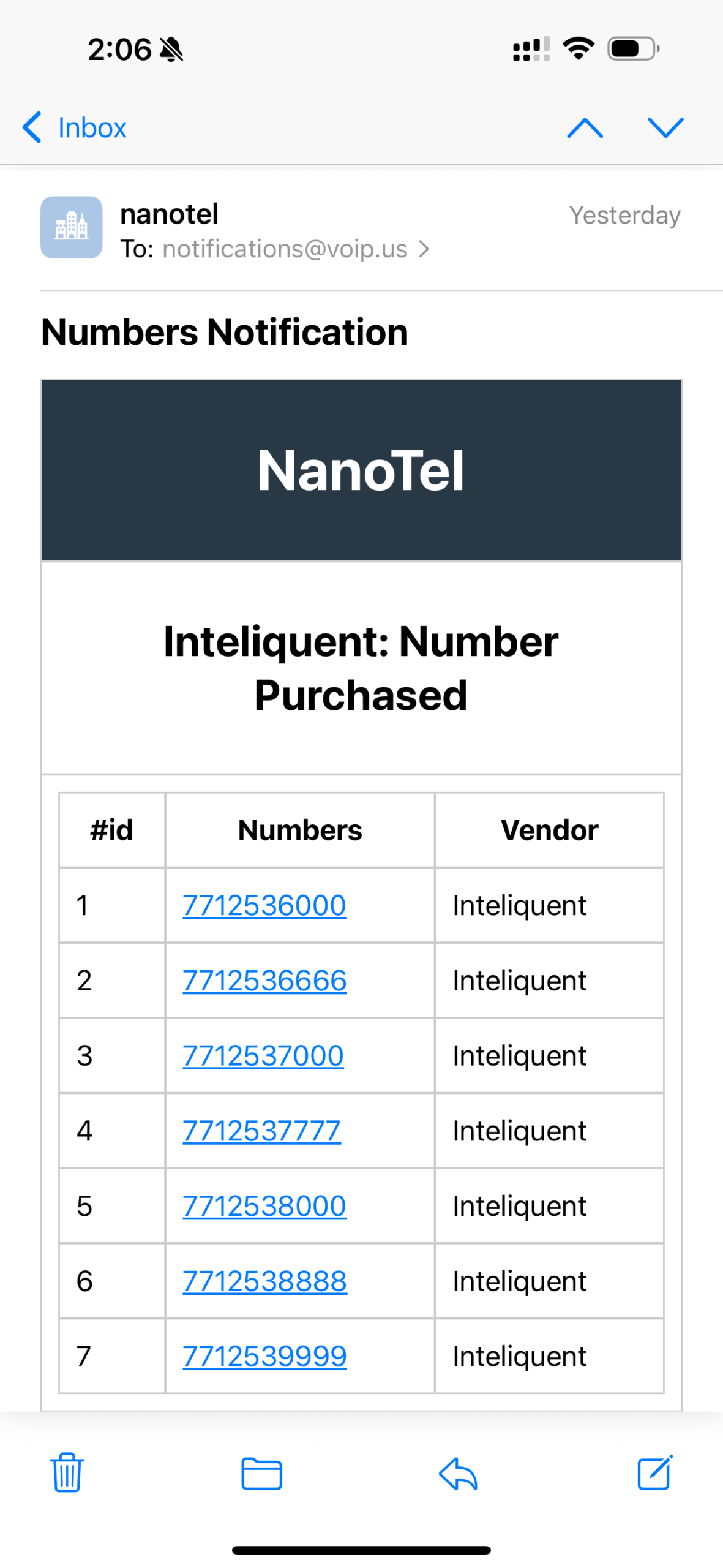Tap the notifications@voip.us recipient address
The width and height of the screenshot is (723, 1568).
click(285, 249)
